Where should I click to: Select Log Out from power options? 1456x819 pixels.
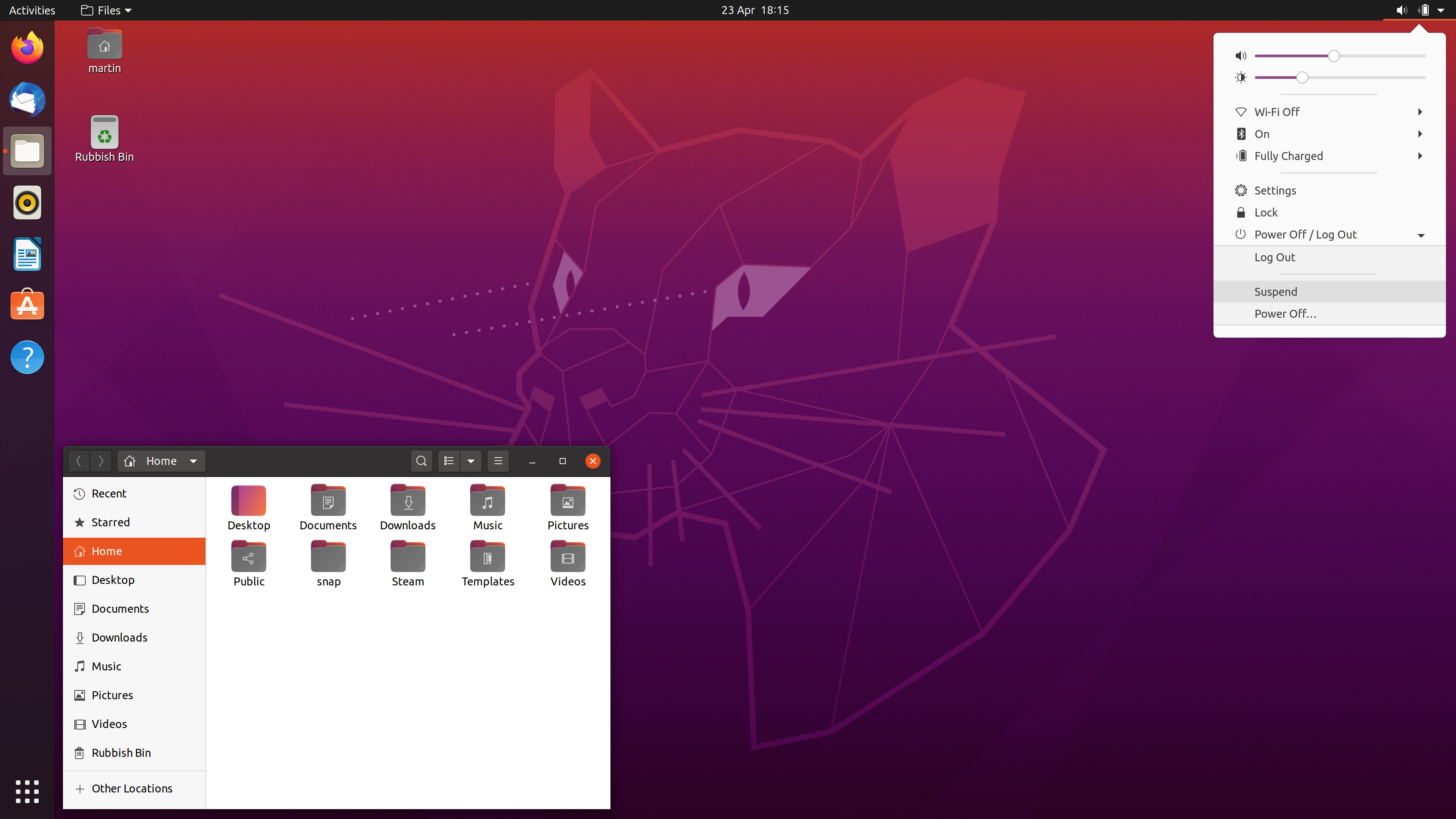[1275, 257]
